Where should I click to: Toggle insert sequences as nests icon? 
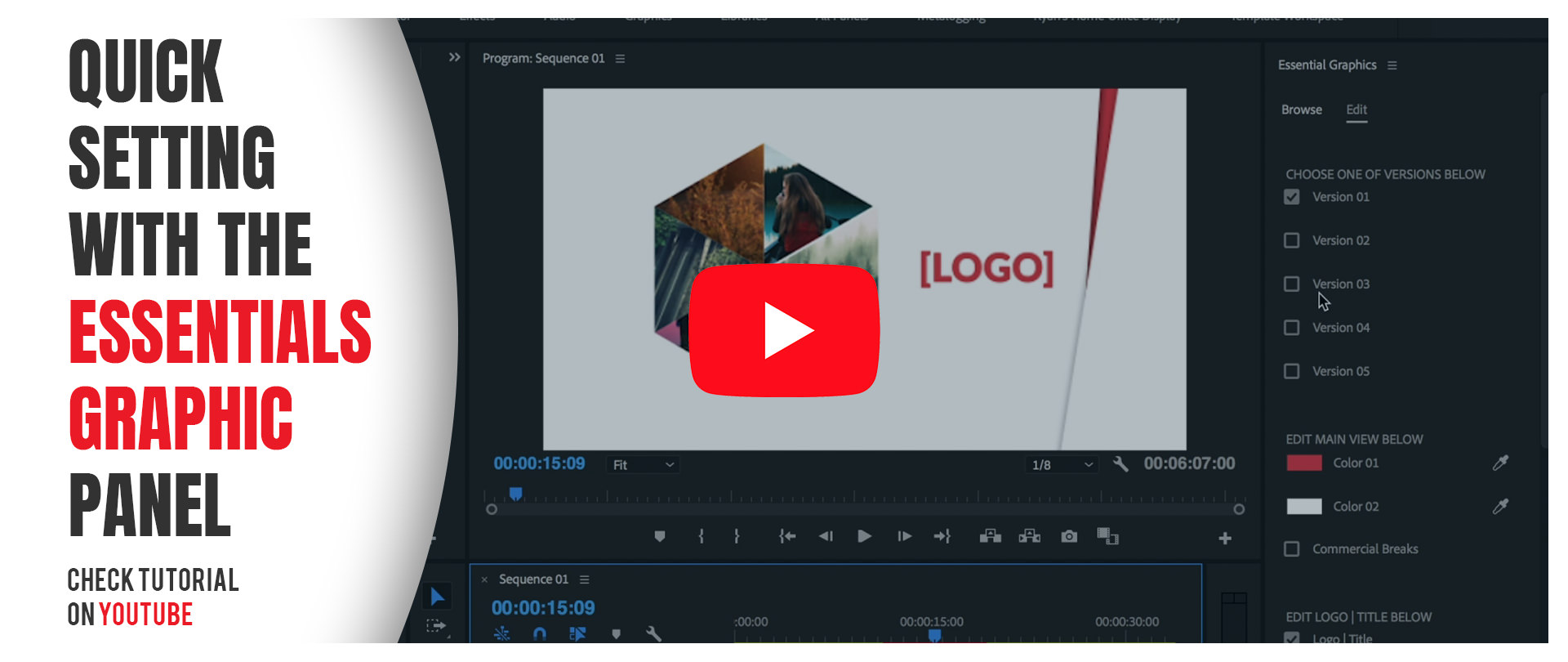[x=501, y=633]
